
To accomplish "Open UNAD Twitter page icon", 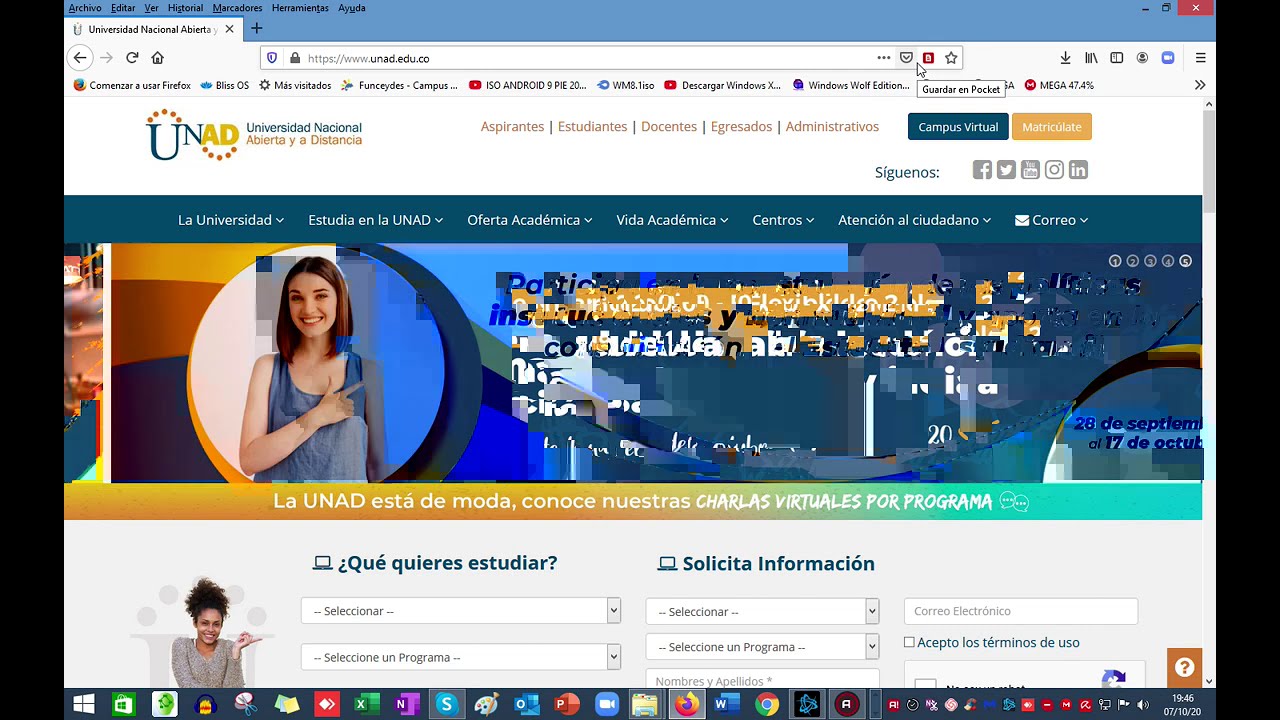I will tap(1006, 170).
